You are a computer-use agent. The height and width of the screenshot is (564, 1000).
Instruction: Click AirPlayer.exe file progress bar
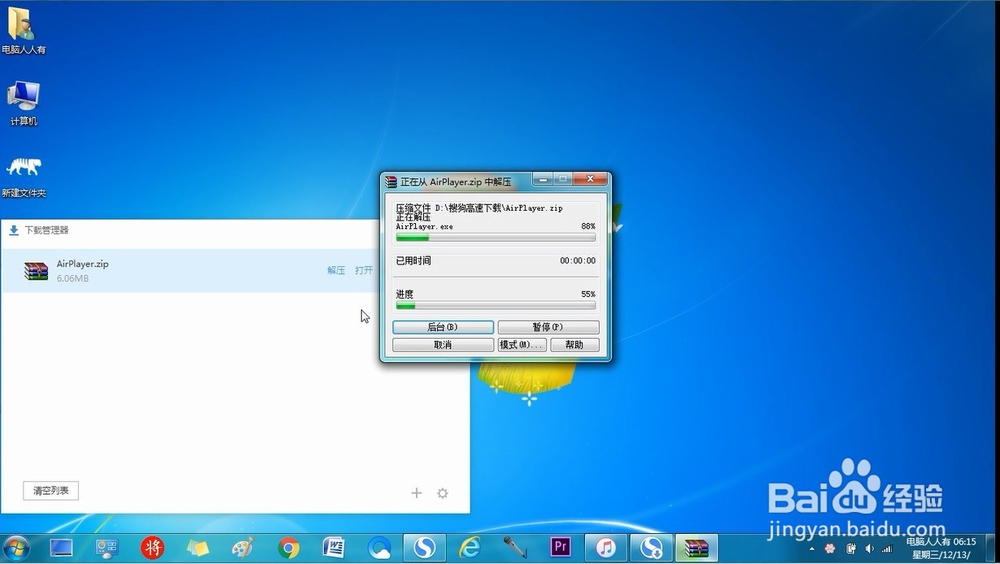click(x=496, y=237)
